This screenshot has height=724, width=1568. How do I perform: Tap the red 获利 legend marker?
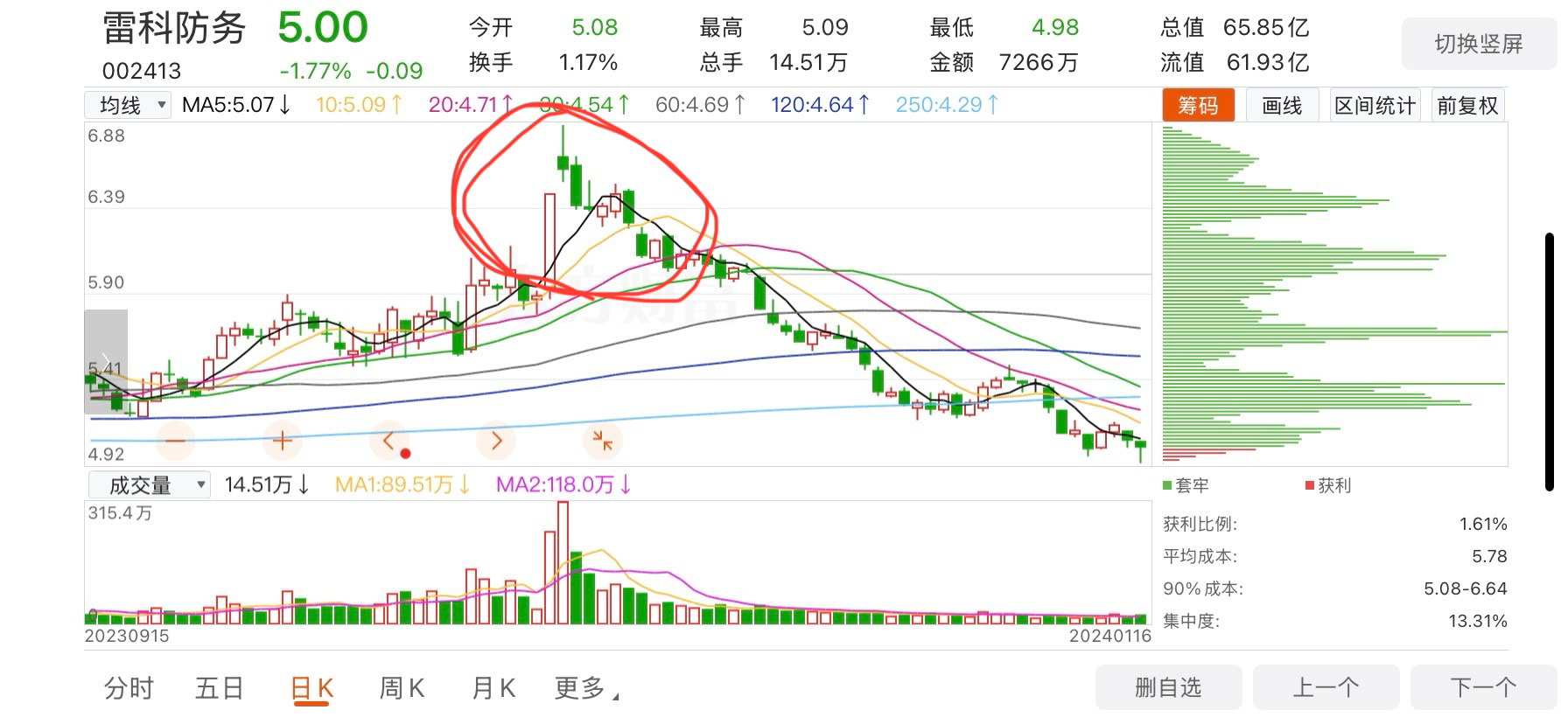1310,485
